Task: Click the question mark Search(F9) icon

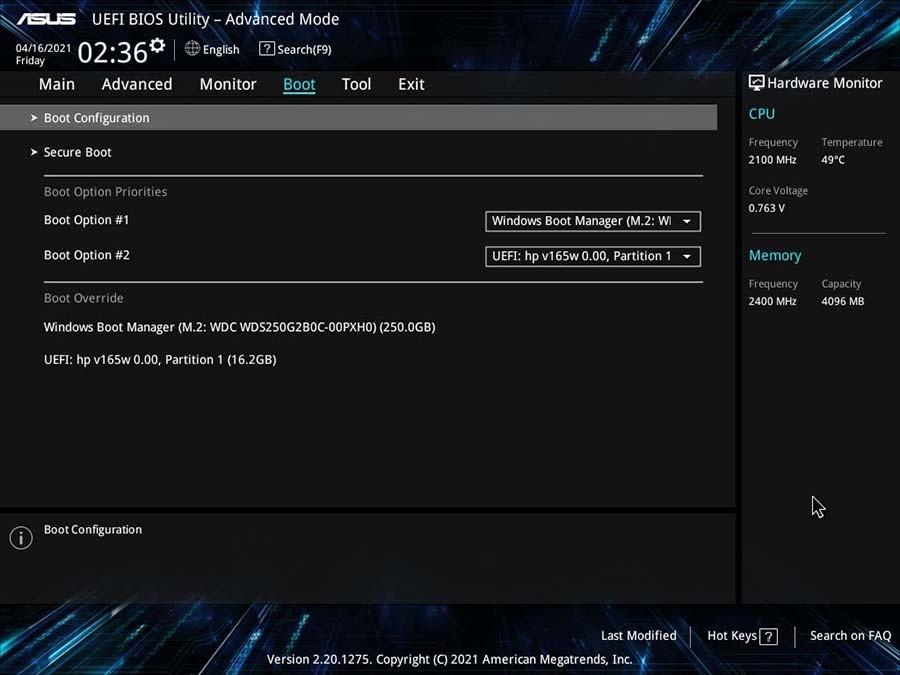Action: pos(266,49)
